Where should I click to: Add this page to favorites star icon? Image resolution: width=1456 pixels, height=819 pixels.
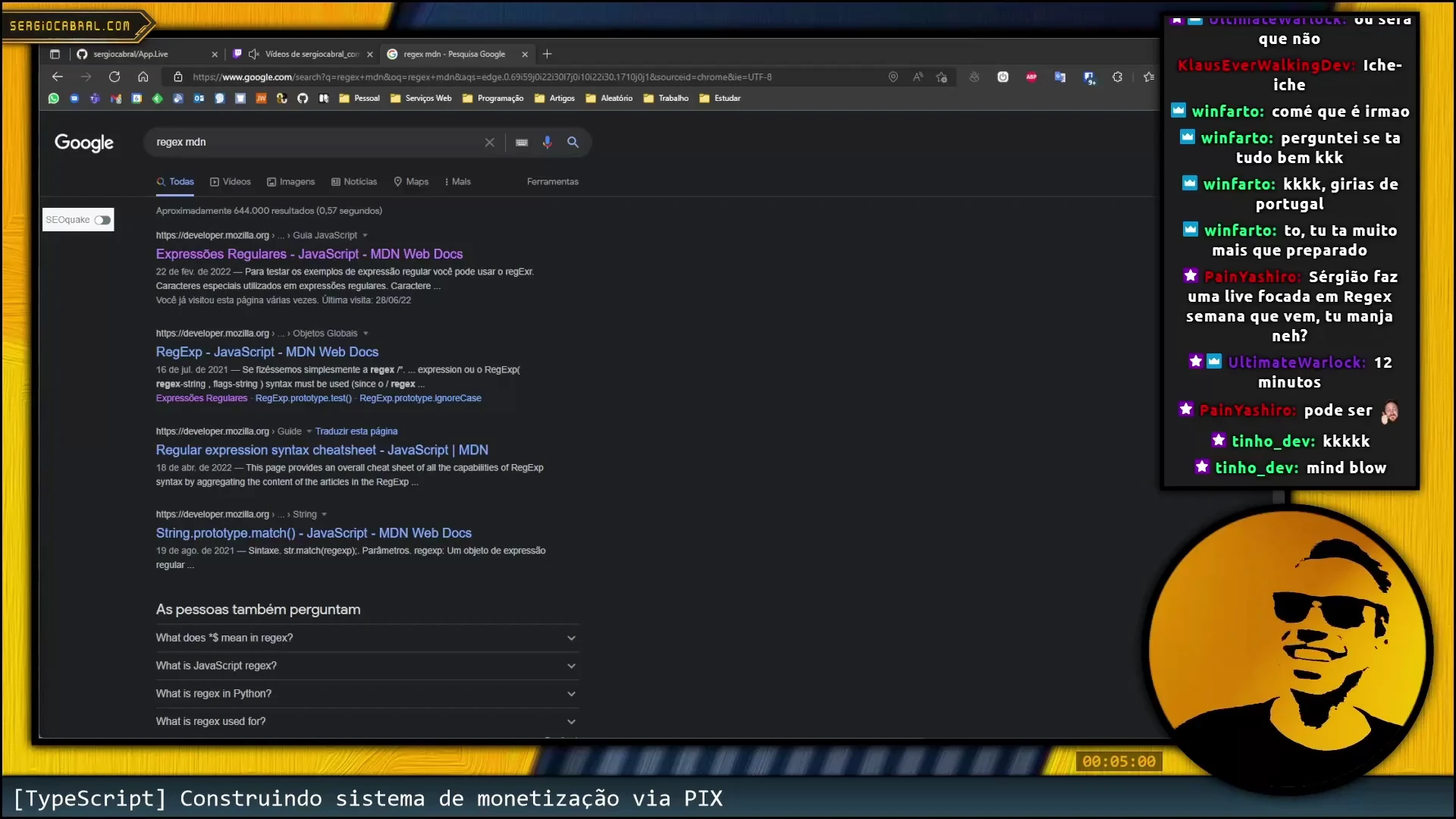click(x=942, y=77)
